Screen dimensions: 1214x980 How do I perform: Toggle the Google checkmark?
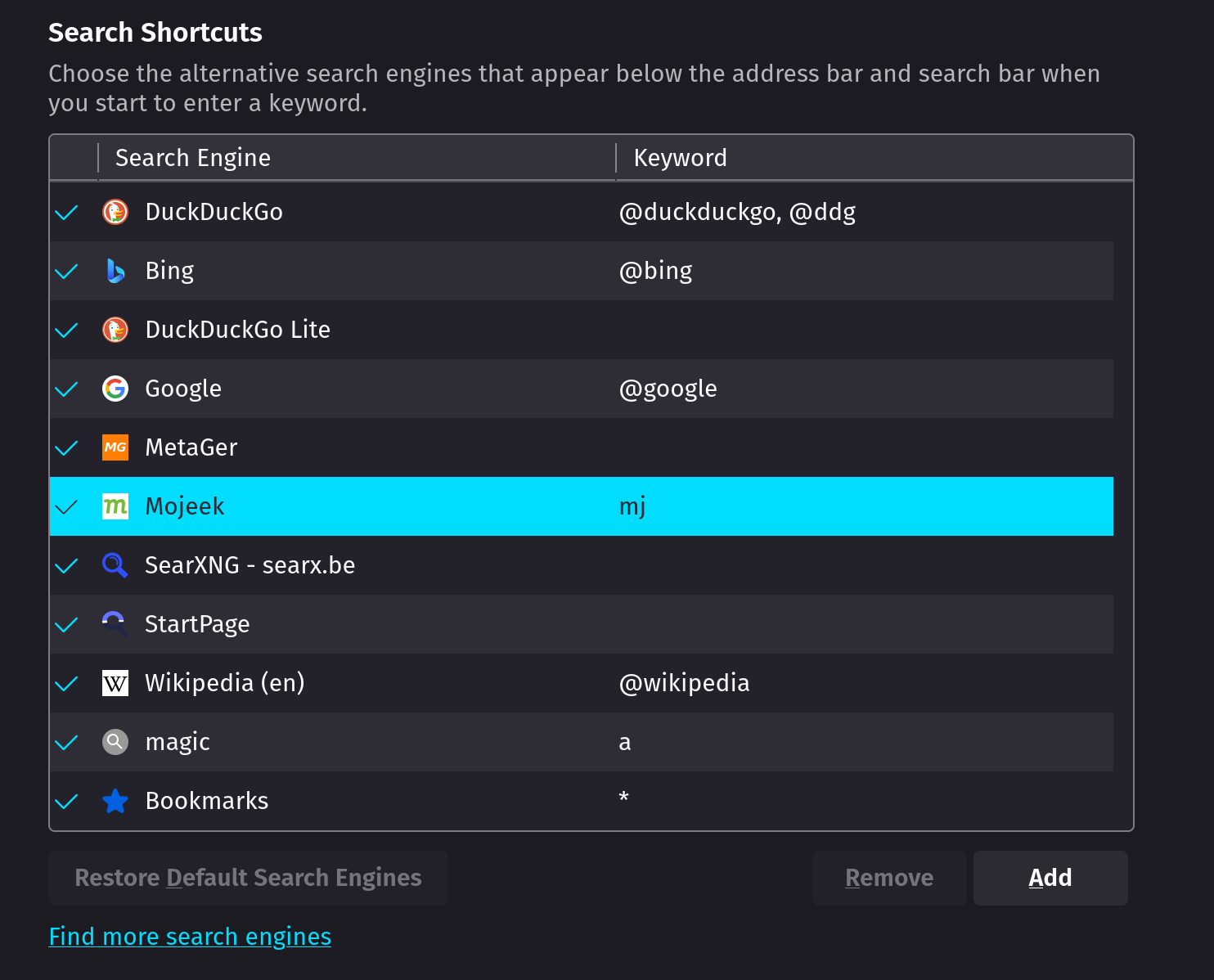click(x=66, y=389)
